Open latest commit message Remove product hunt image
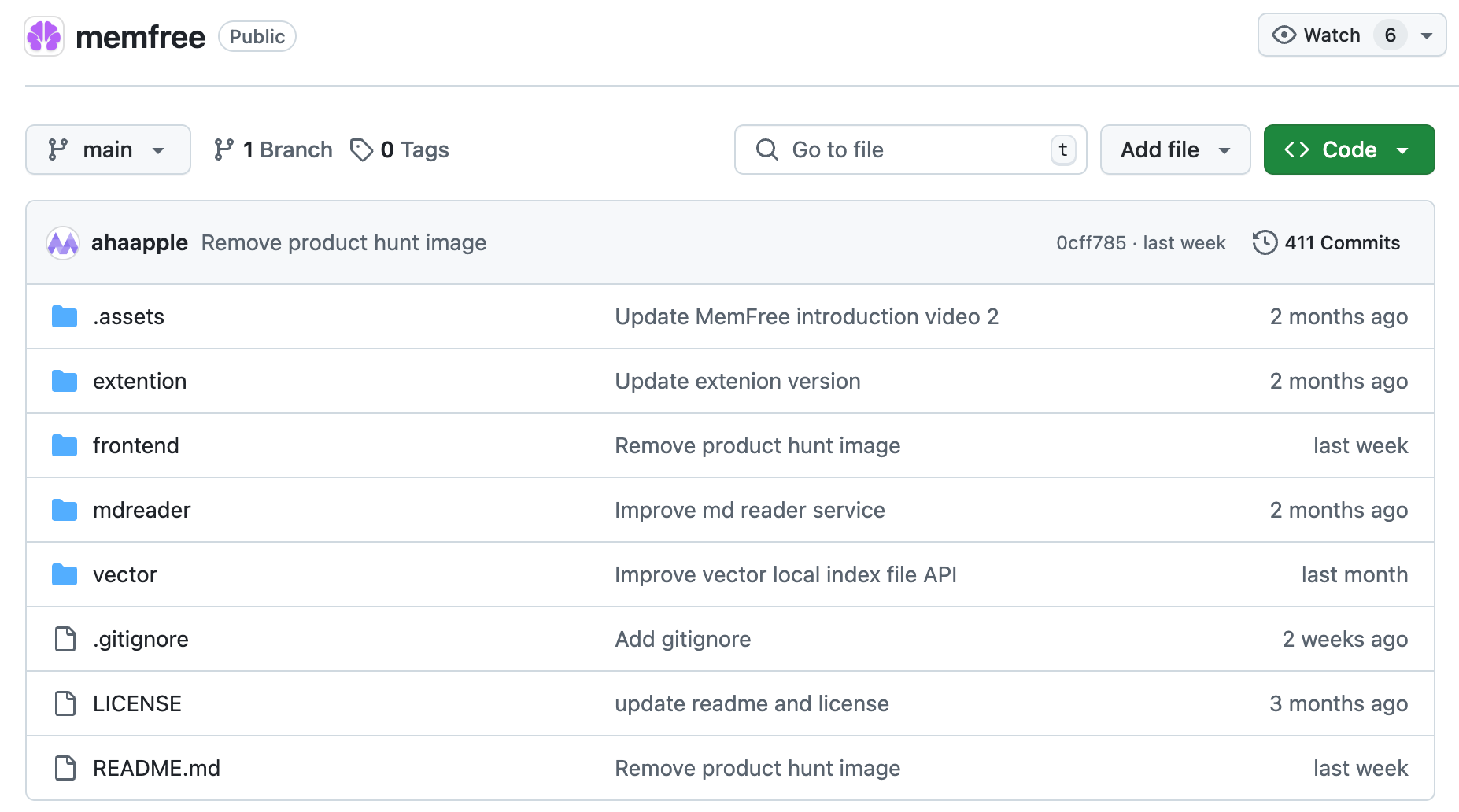 [344, 242]
